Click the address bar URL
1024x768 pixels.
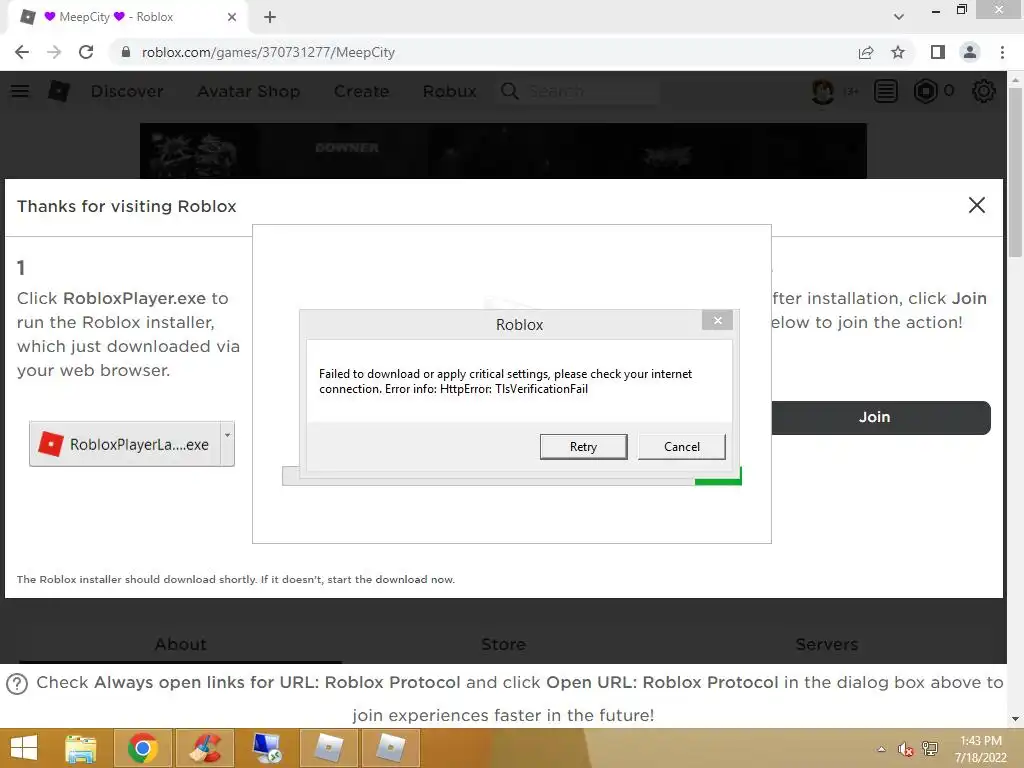(x=268, y=52)
